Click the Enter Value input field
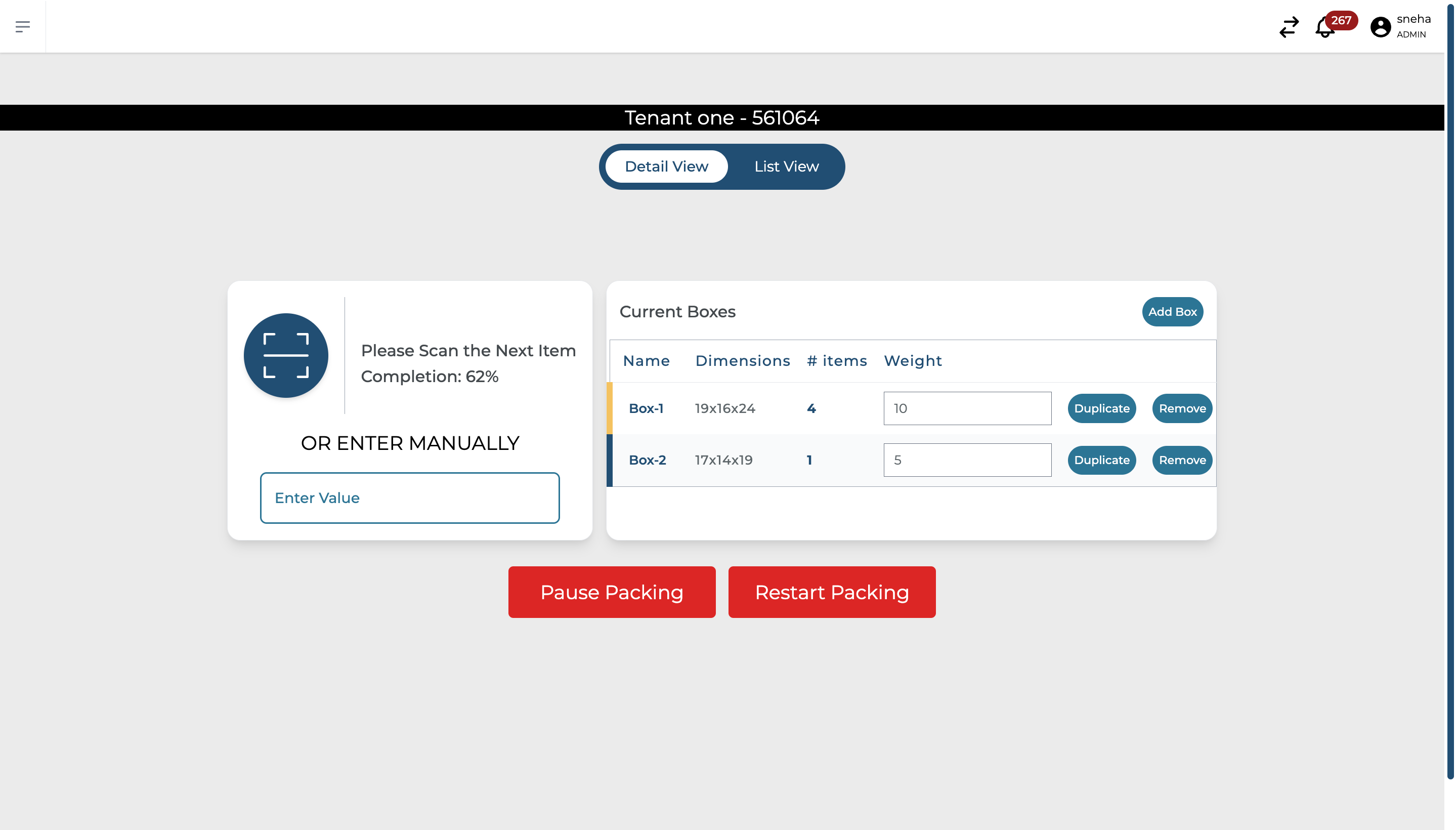Viewport: 1456px width, 830px height. pos(409,497)
